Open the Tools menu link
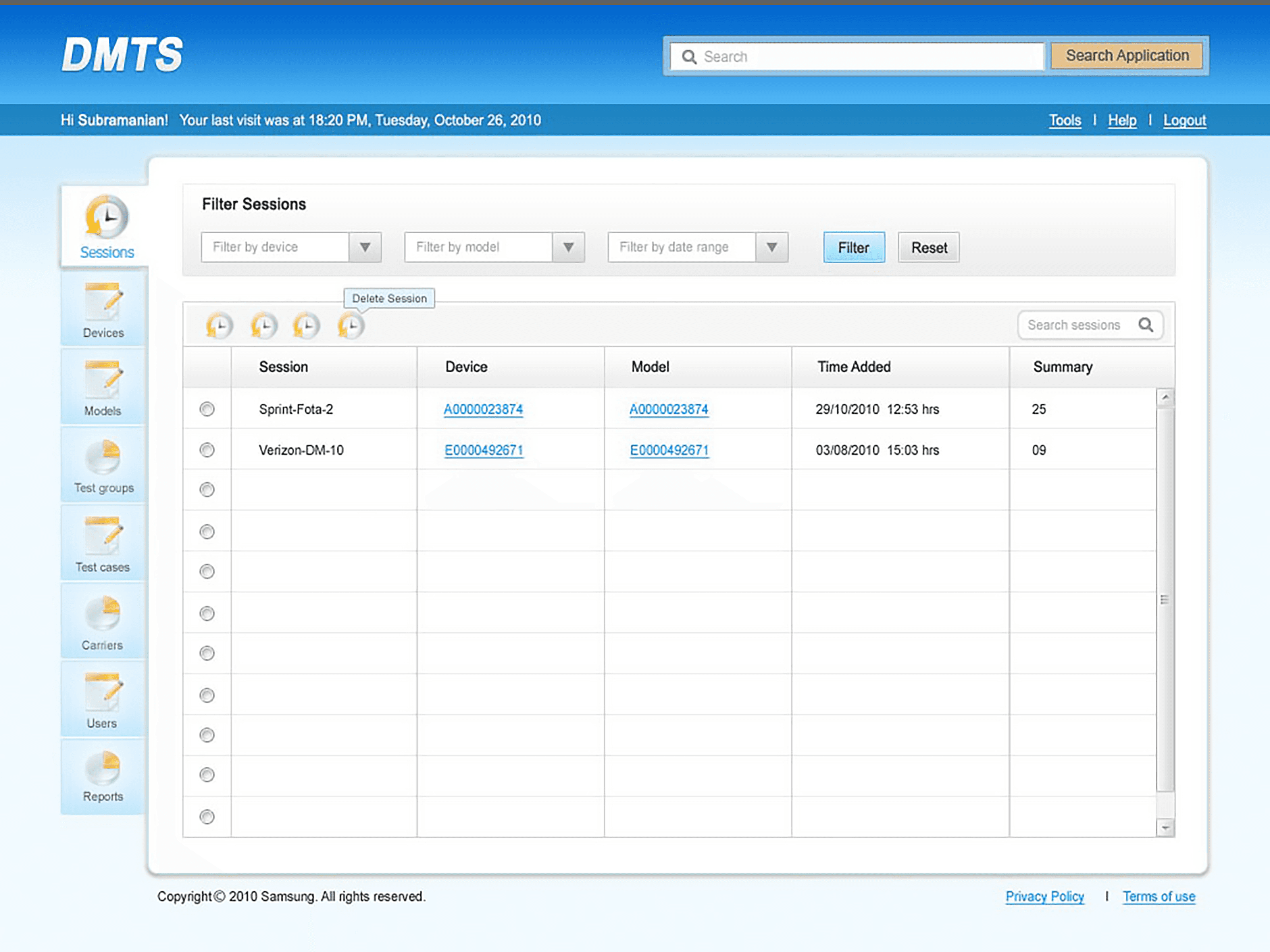Screen dimensions: 1270x952 coord(1064,120)
